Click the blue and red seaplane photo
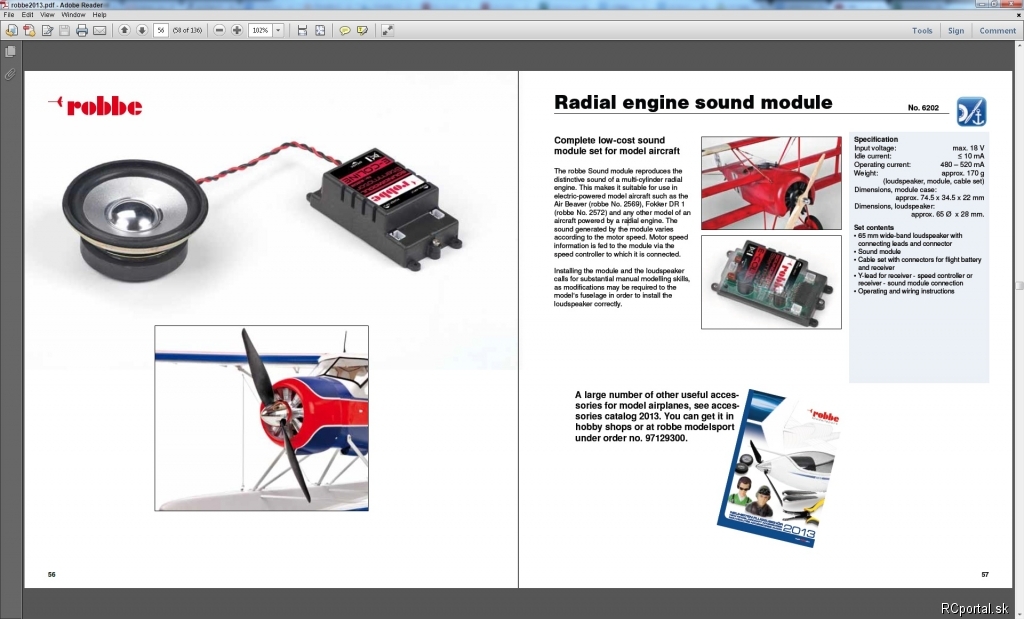Screen dimensions: 1024x619 coord(261,418)
